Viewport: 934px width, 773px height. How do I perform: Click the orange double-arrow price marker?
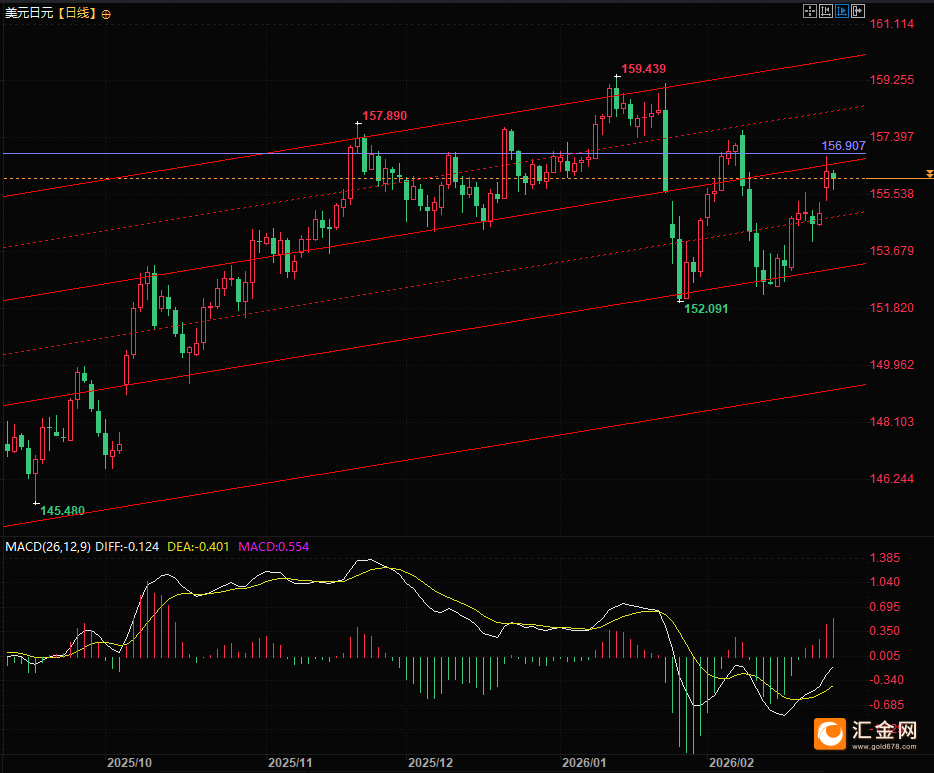929,175
